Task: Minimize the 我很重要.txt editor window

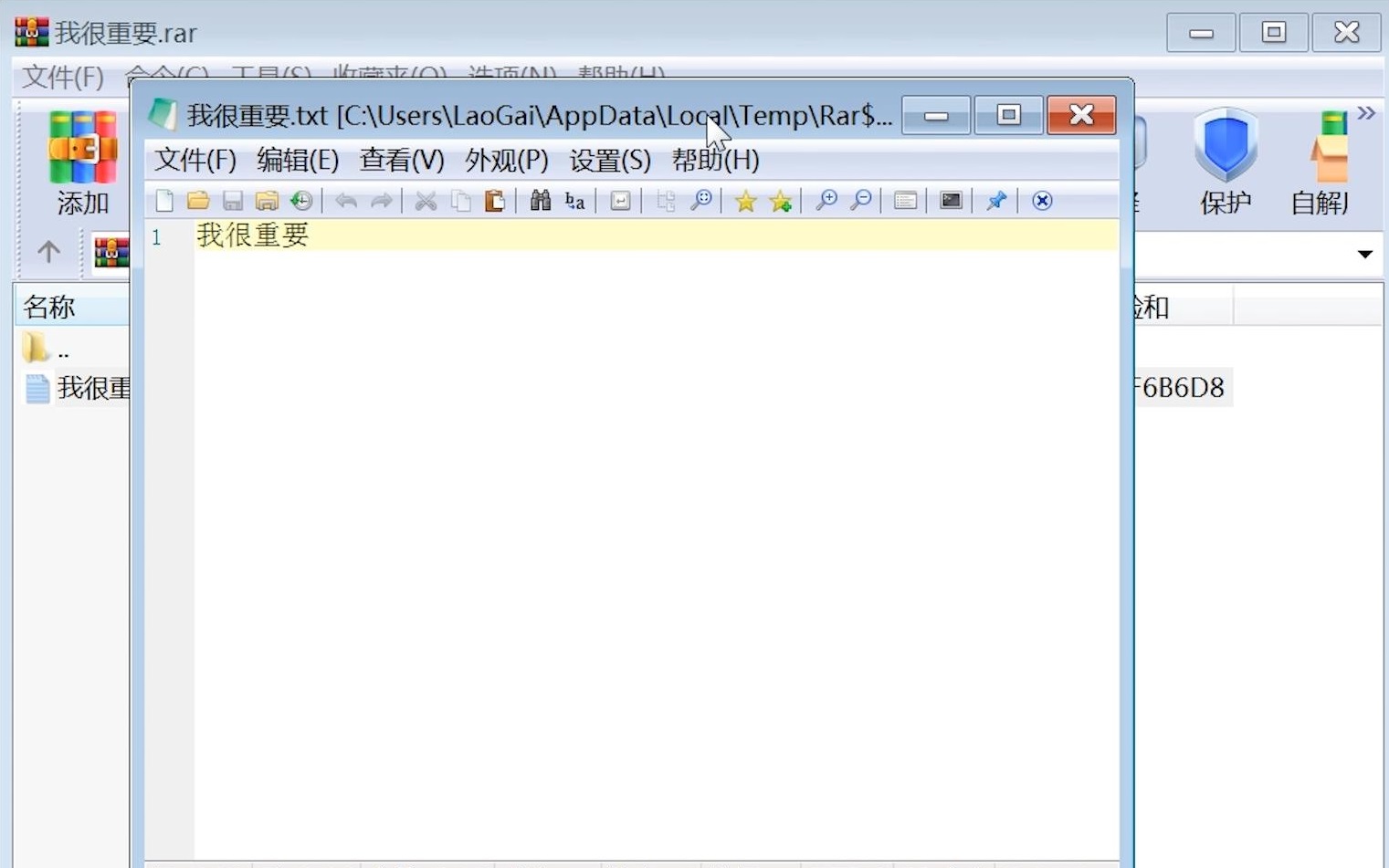Action: point(936,116)
